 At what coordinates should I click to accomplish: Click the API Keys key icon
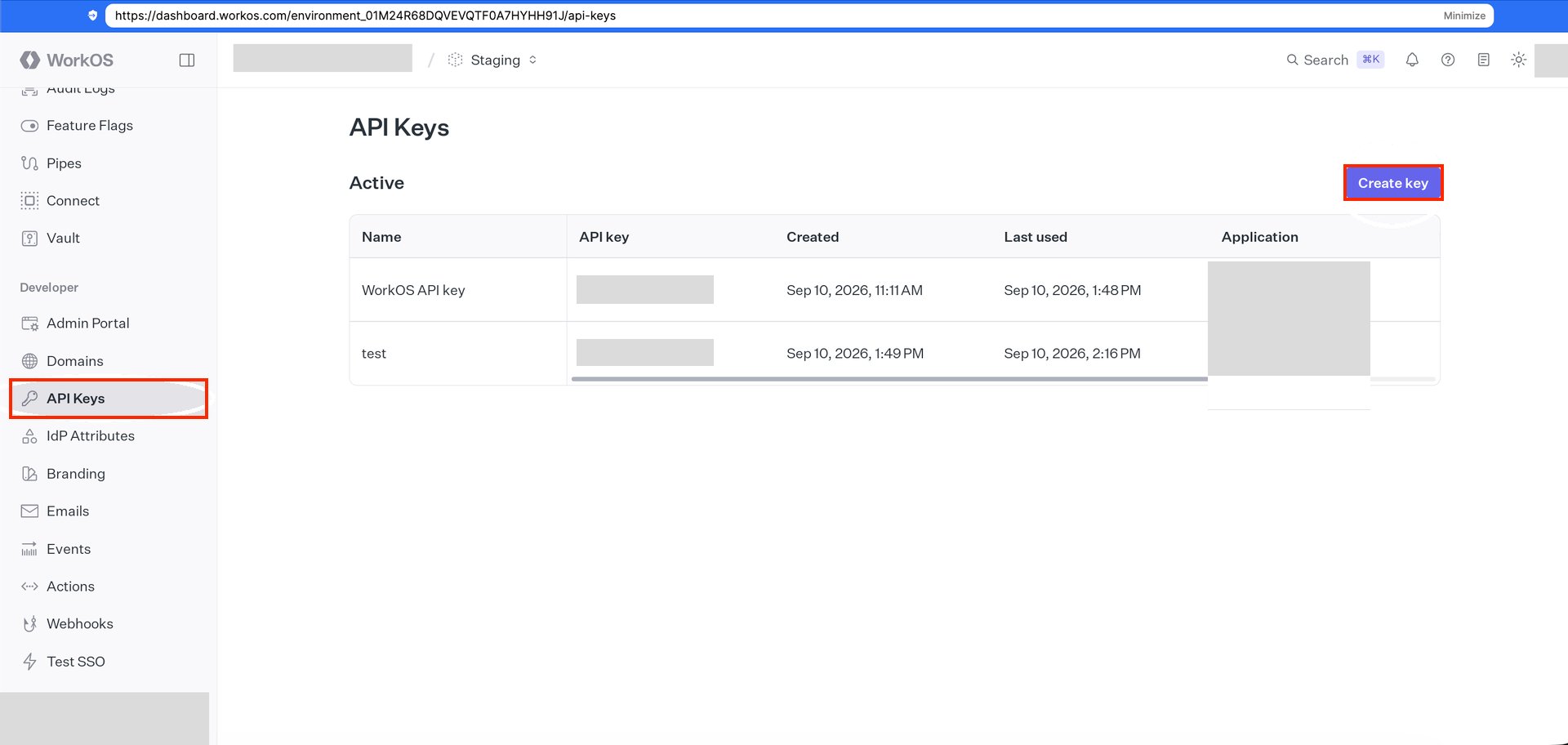tap(29, 399)
